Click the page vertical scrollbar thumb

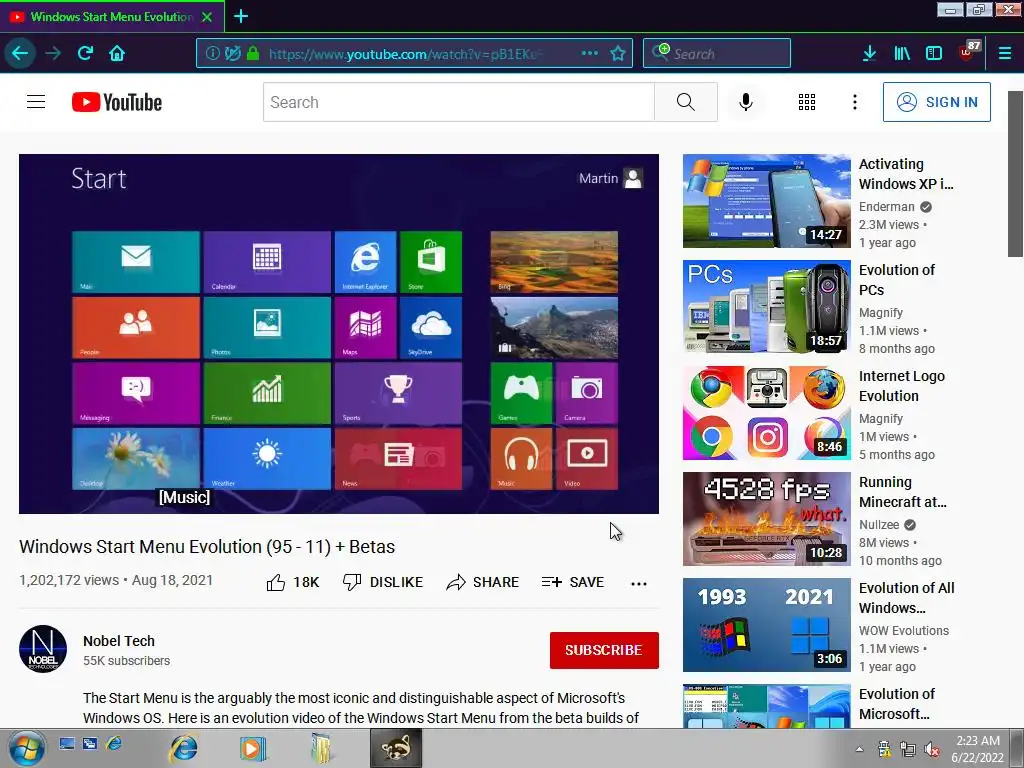click(x=1016, y=174)
